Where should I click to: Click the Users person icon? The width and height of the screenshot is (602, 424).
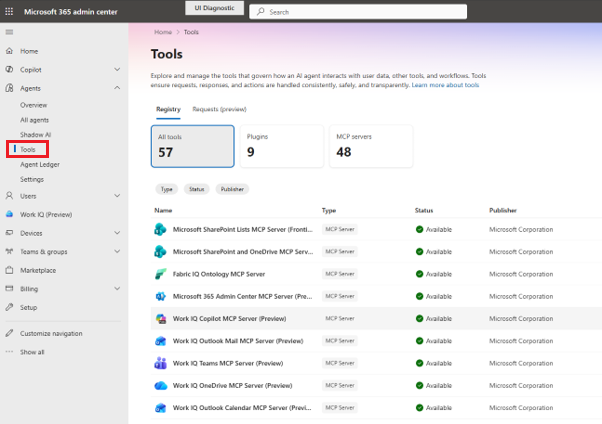click(x=9, y=195)
